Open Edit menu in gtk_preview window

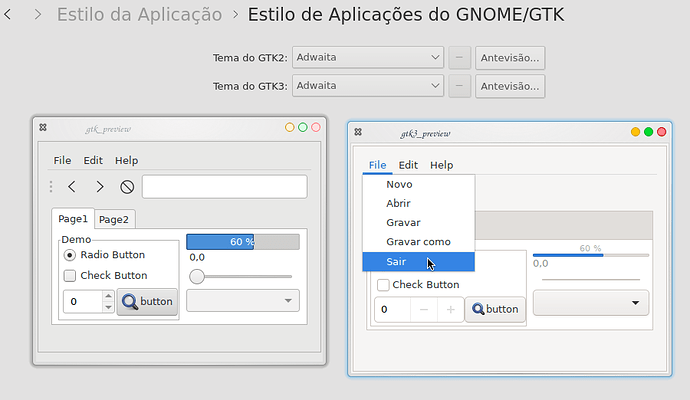coord(93,161)
